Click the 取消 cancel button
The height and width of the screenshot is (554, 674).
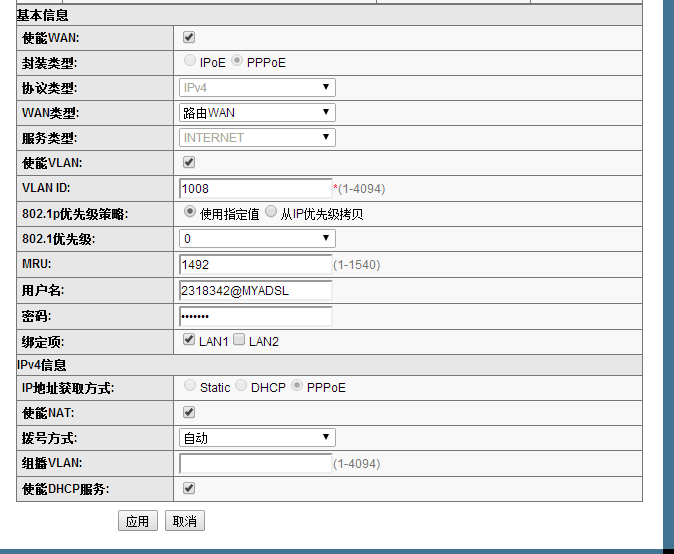[x=184, y=521]
